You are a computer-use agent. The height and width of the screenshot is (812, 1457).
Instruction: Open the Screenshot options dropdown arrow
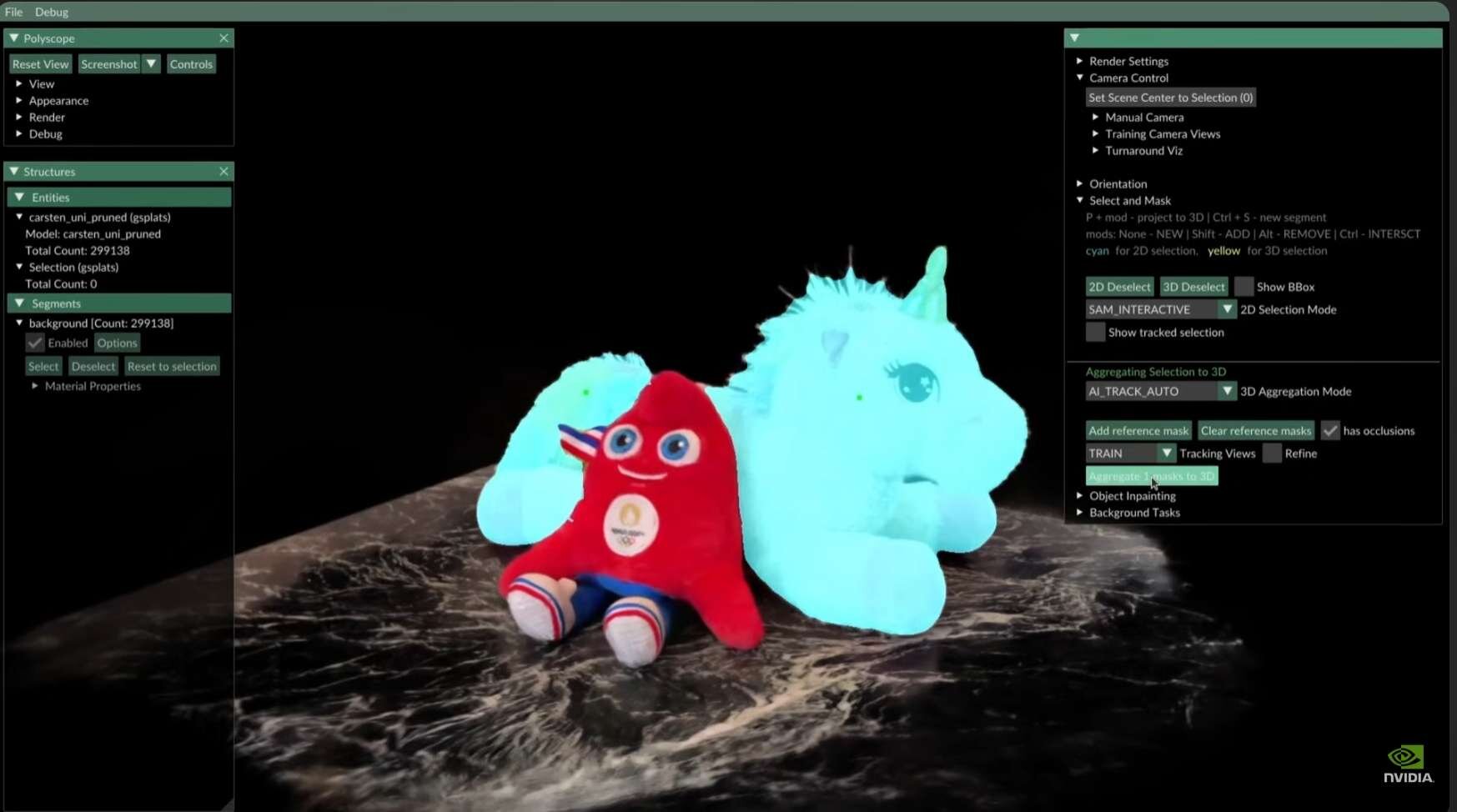click(151, 64)
